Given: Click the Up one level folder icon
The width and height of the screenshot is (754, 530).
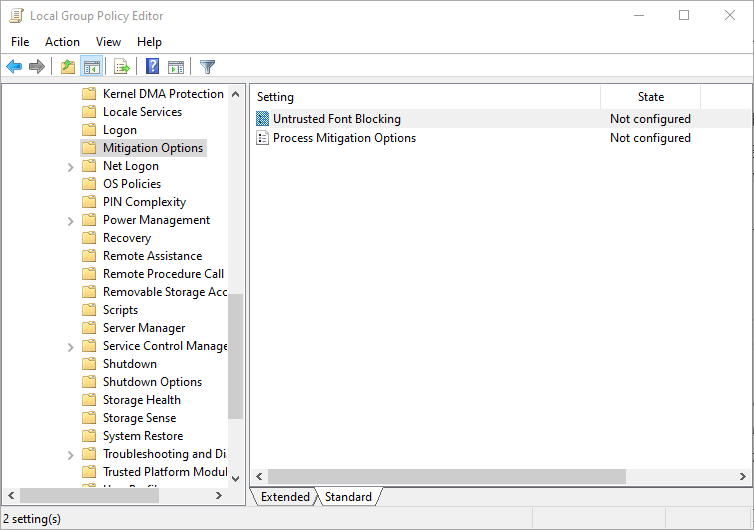Looking at the screenshot, I should [x=68, y=66].
